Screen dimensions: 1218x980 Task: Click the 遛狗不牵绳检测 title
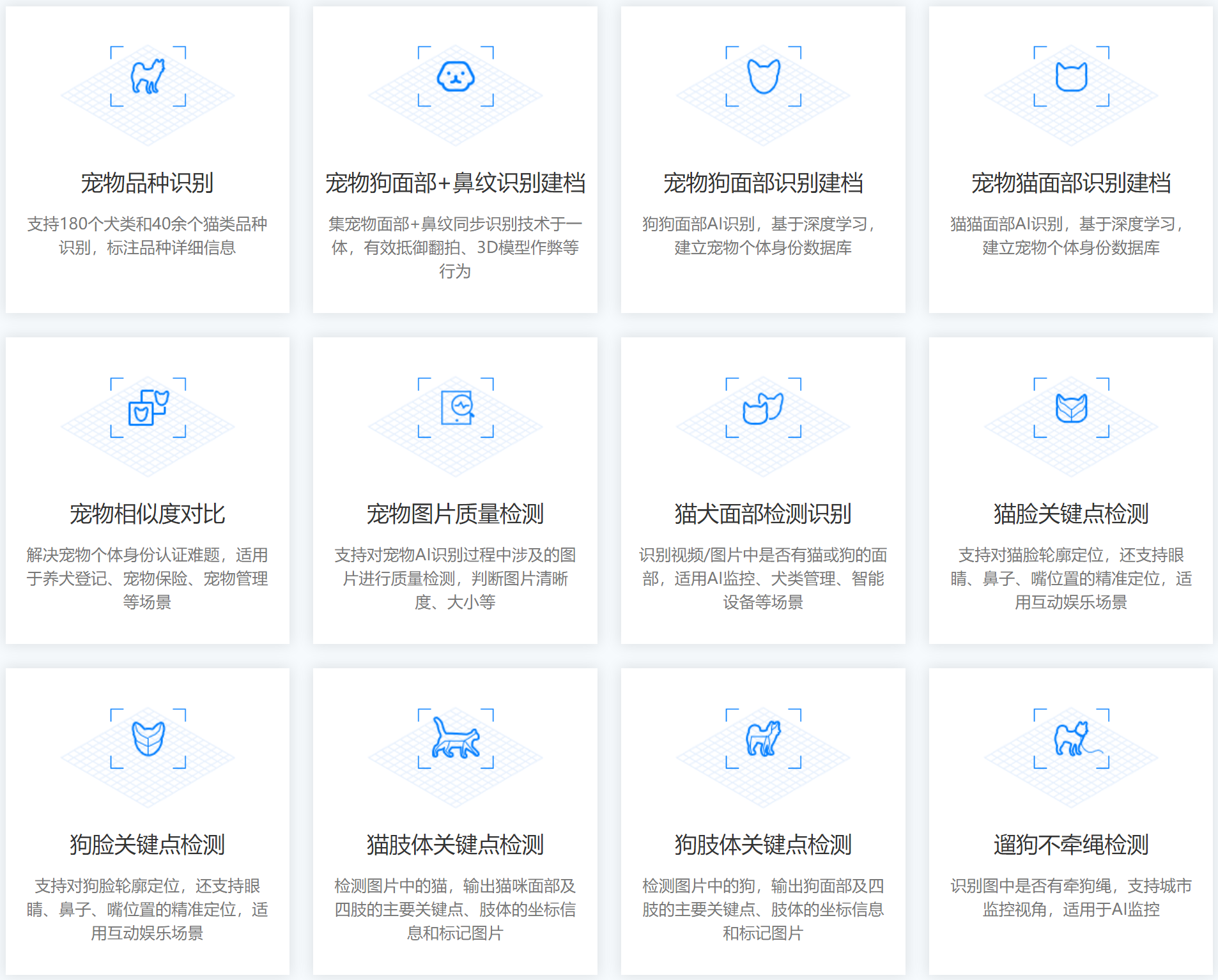coord(1071,845)
